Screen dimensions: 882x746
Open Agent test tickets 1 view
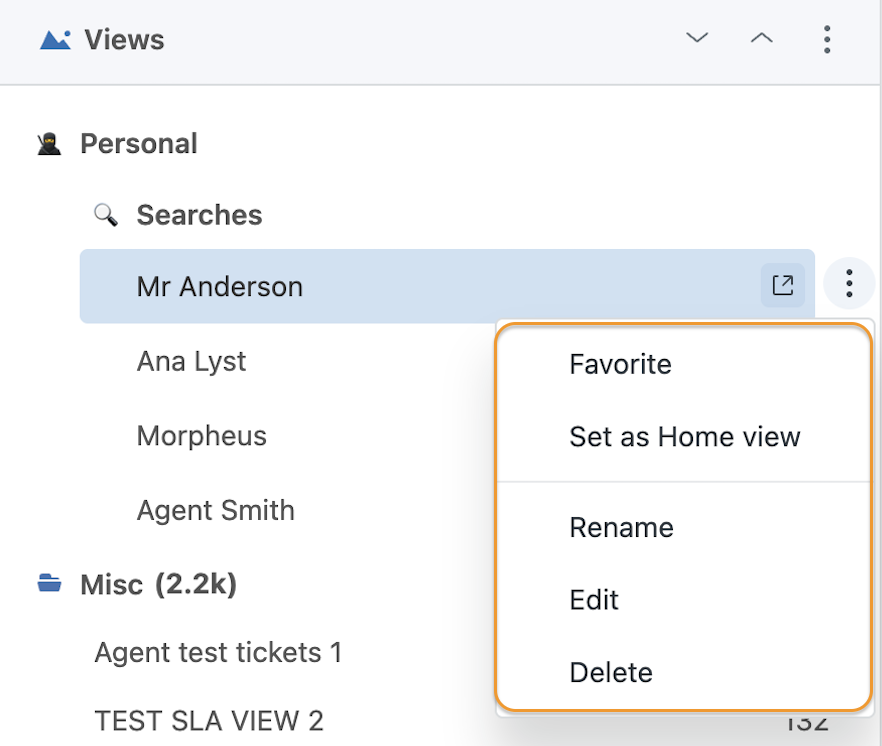click(218, 653)
